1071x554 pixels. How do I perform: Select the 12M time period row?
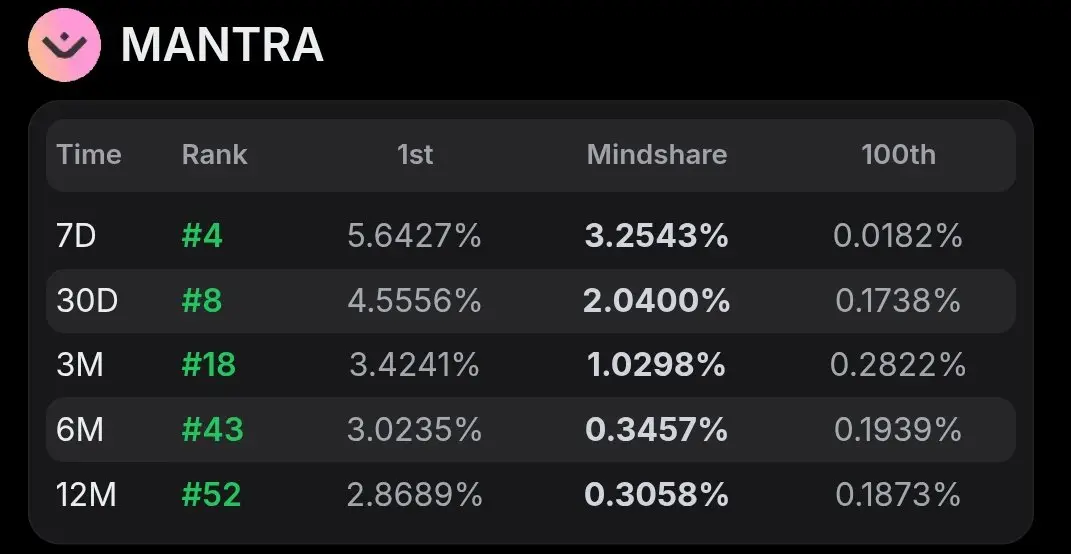click(531, 495)
